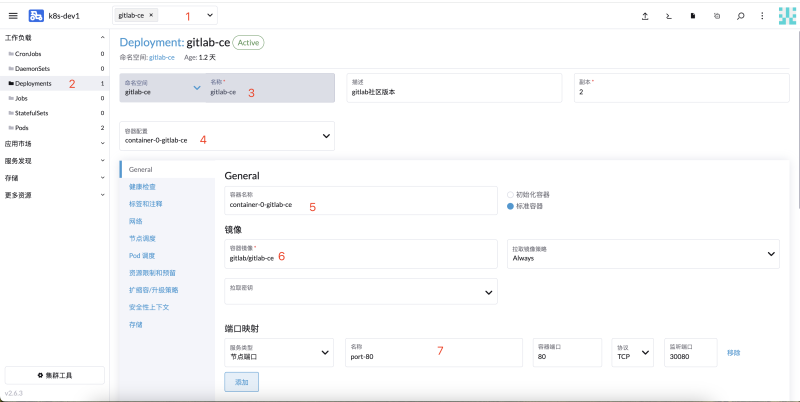Click the port name port-80 field

click(x=434, y=352)
